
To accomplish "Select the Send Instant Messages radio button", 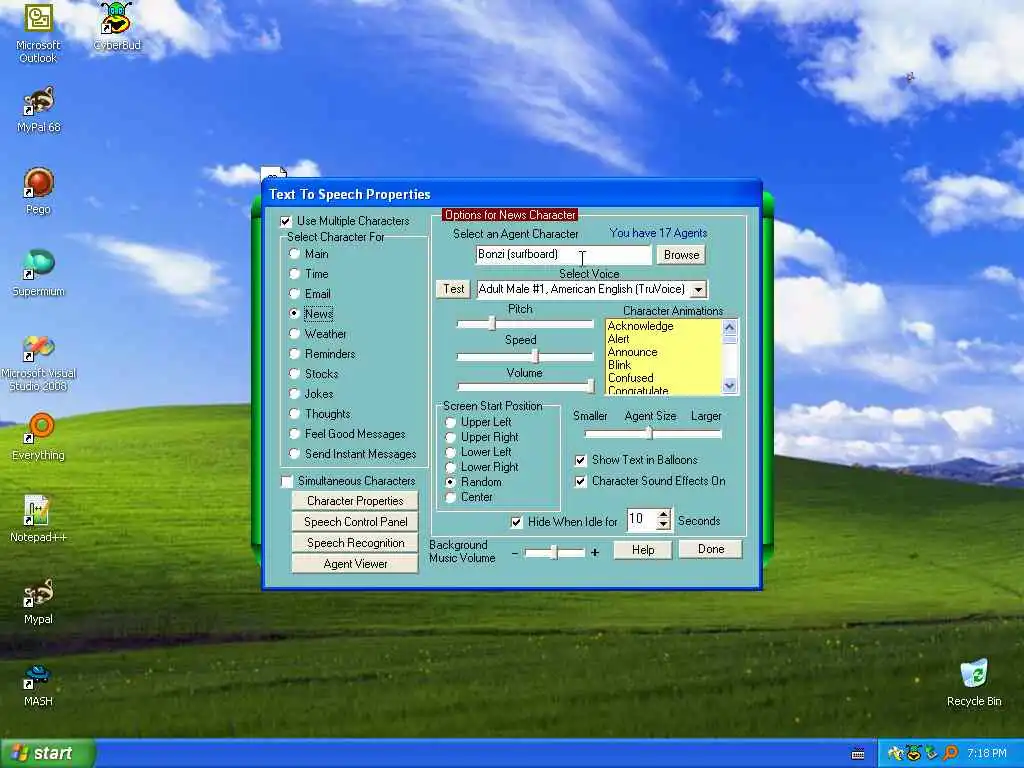I will (295, 454).
